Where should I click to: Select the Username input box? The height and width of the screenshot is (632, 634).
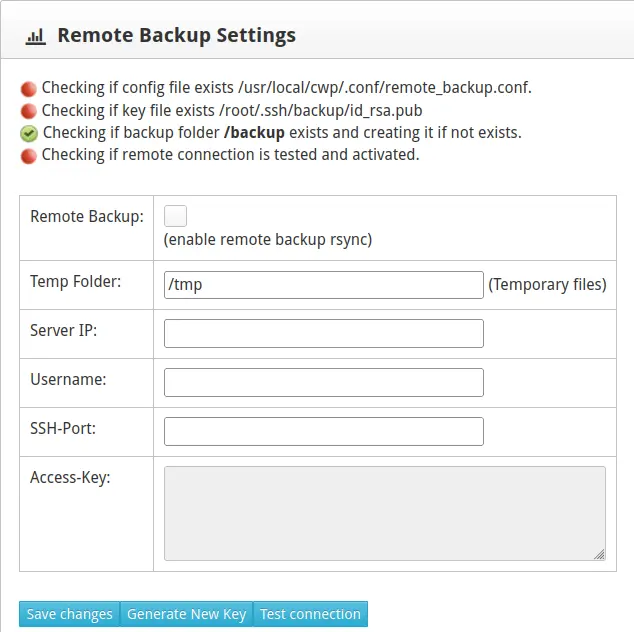coord(323,382)
